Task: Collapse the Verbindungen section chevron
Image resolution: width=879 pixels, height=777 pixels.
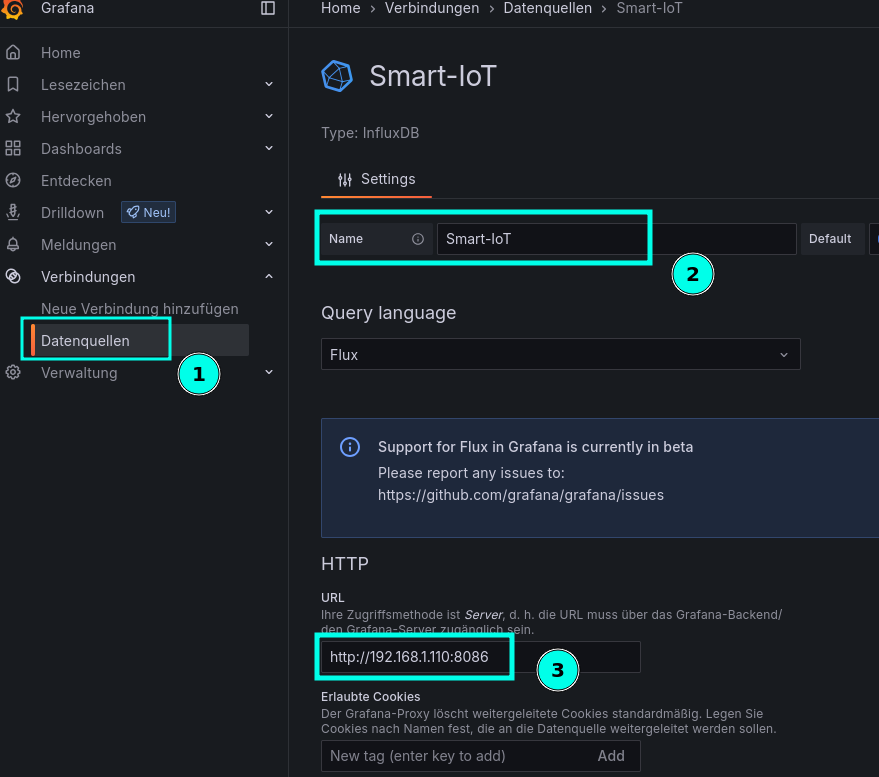Action: pyautogui.click(x=269, y=276)
